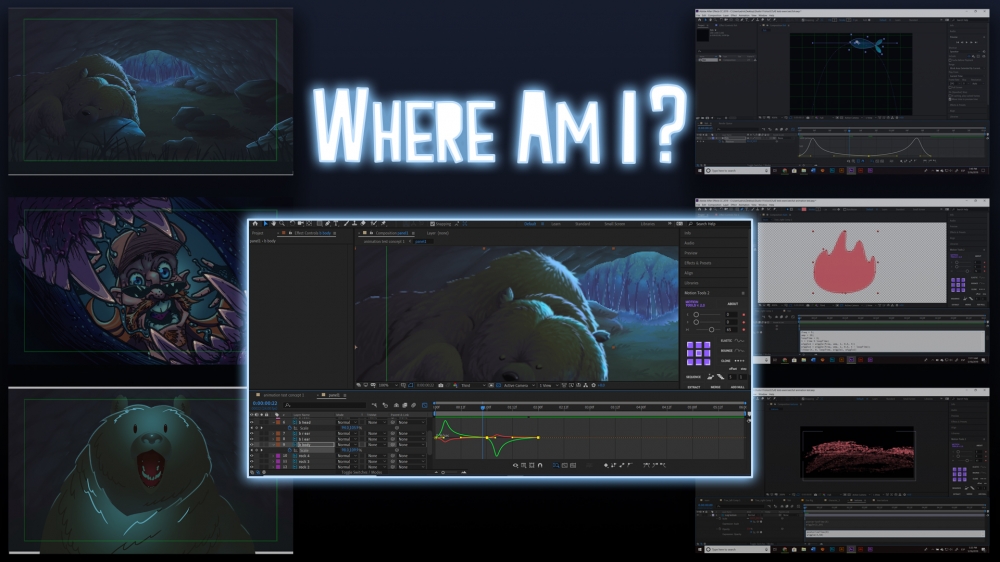Toggle the Snapping checkbox in the toolbar

[x=432, y=224]
